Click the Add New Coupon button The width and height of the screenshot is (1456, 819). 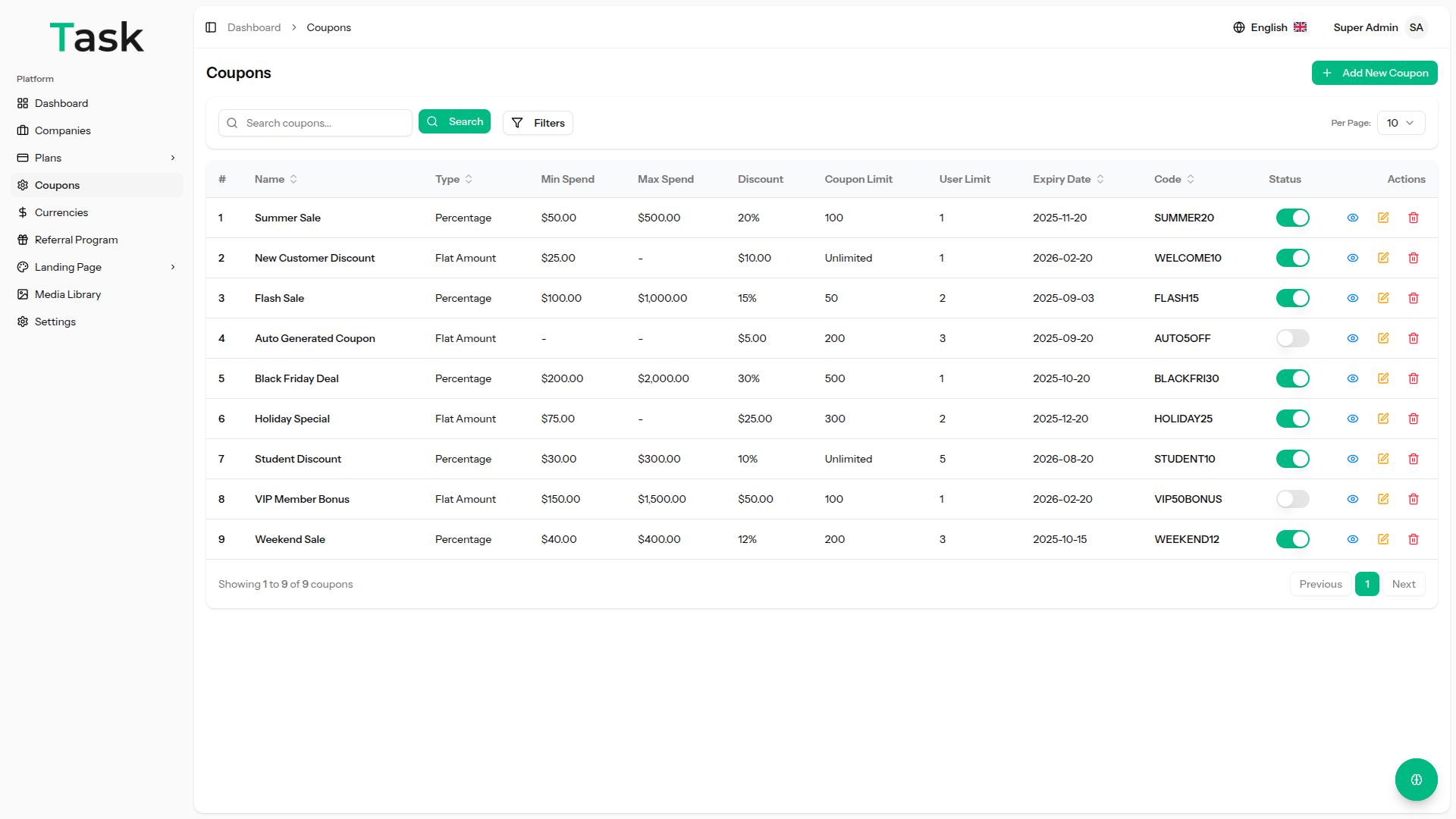tap(1374, 73)
